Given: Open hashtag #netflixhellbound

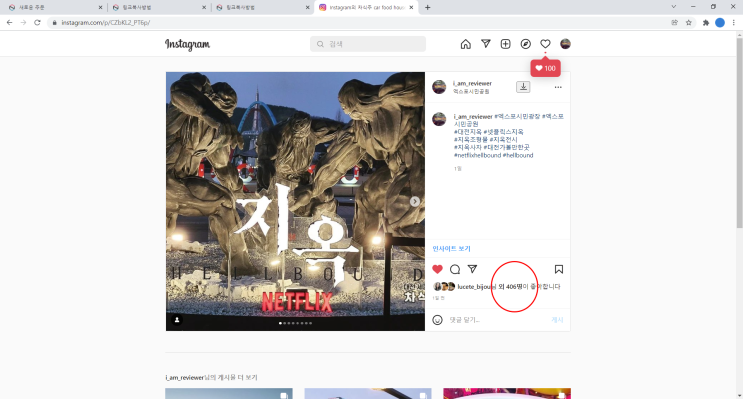Looking at the screenshot, I should click(x=477, y=155).
